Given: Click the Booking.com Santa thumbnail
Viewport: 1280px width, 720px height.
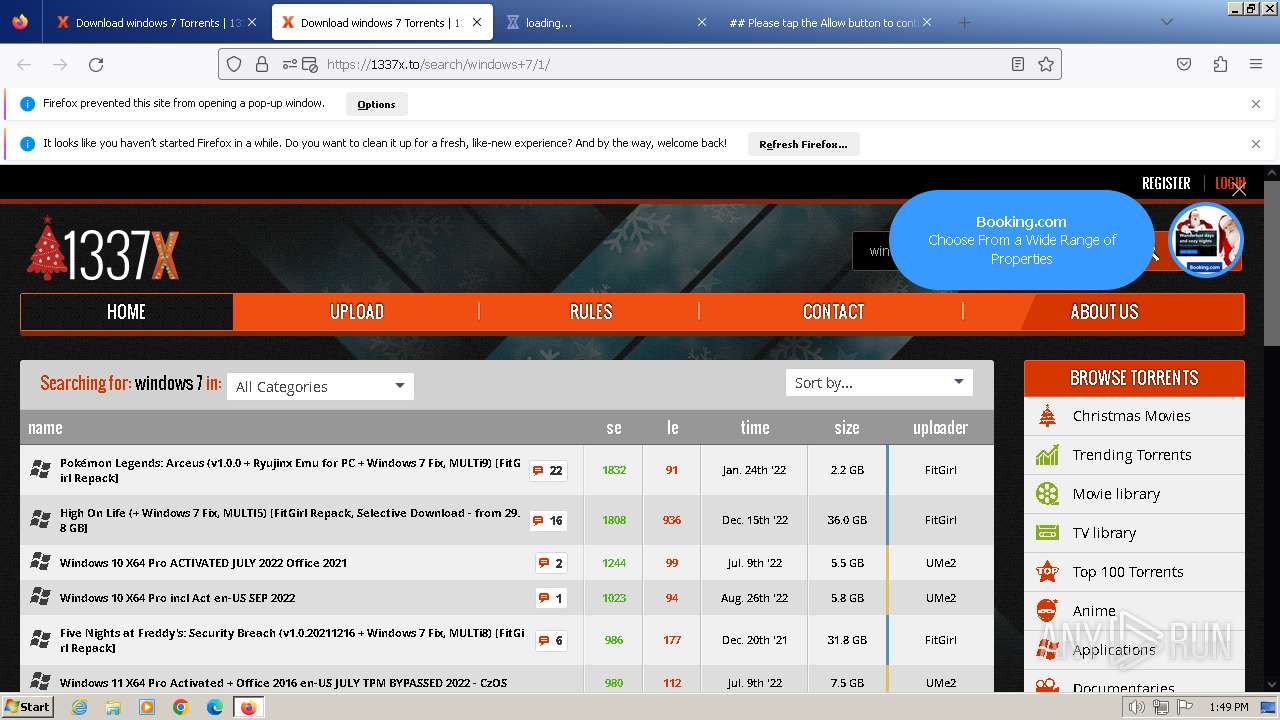Looking at the screenshot, I should point(1205,240).
